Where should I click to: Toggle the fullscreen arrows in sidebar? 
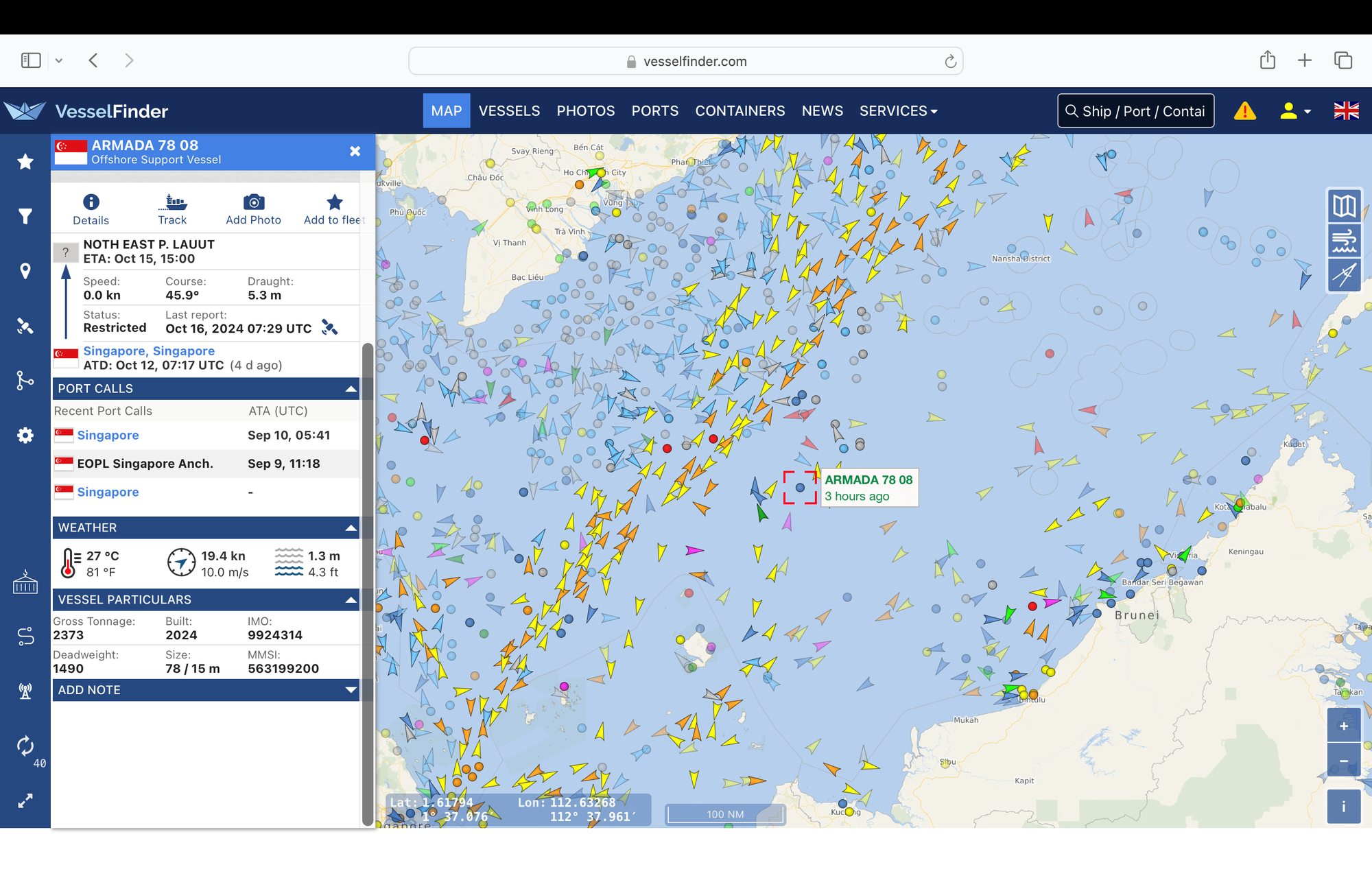click(25, 800)
